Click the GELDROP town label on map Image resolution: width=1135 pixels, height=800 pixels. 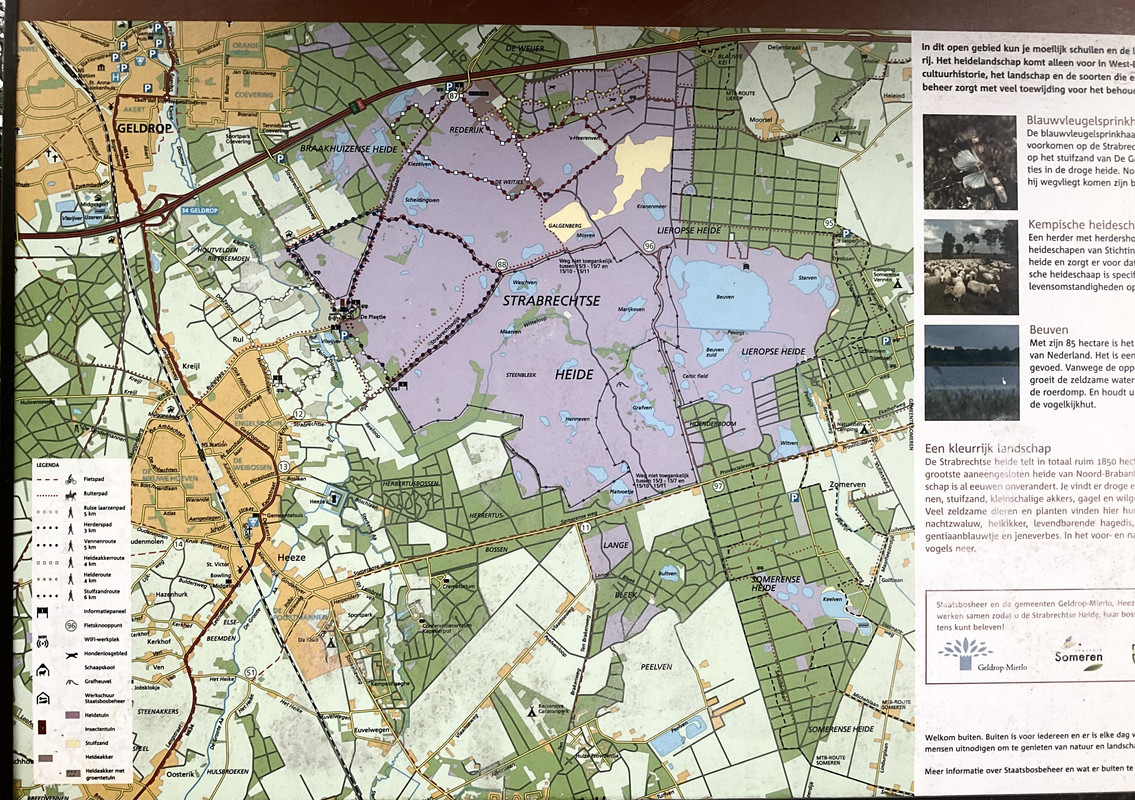(145, 128)
